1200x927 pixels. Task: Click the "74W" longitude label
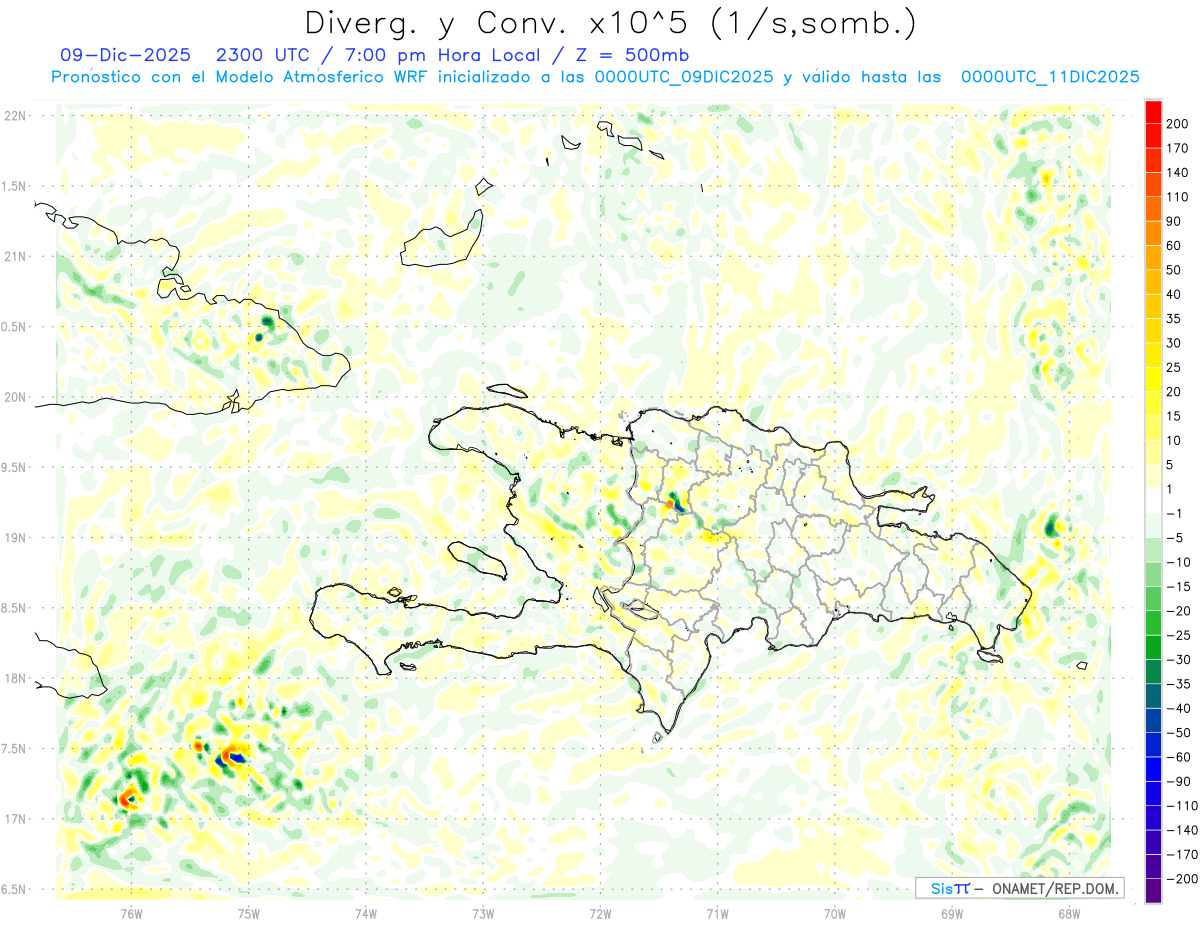[x=366, y=913]
